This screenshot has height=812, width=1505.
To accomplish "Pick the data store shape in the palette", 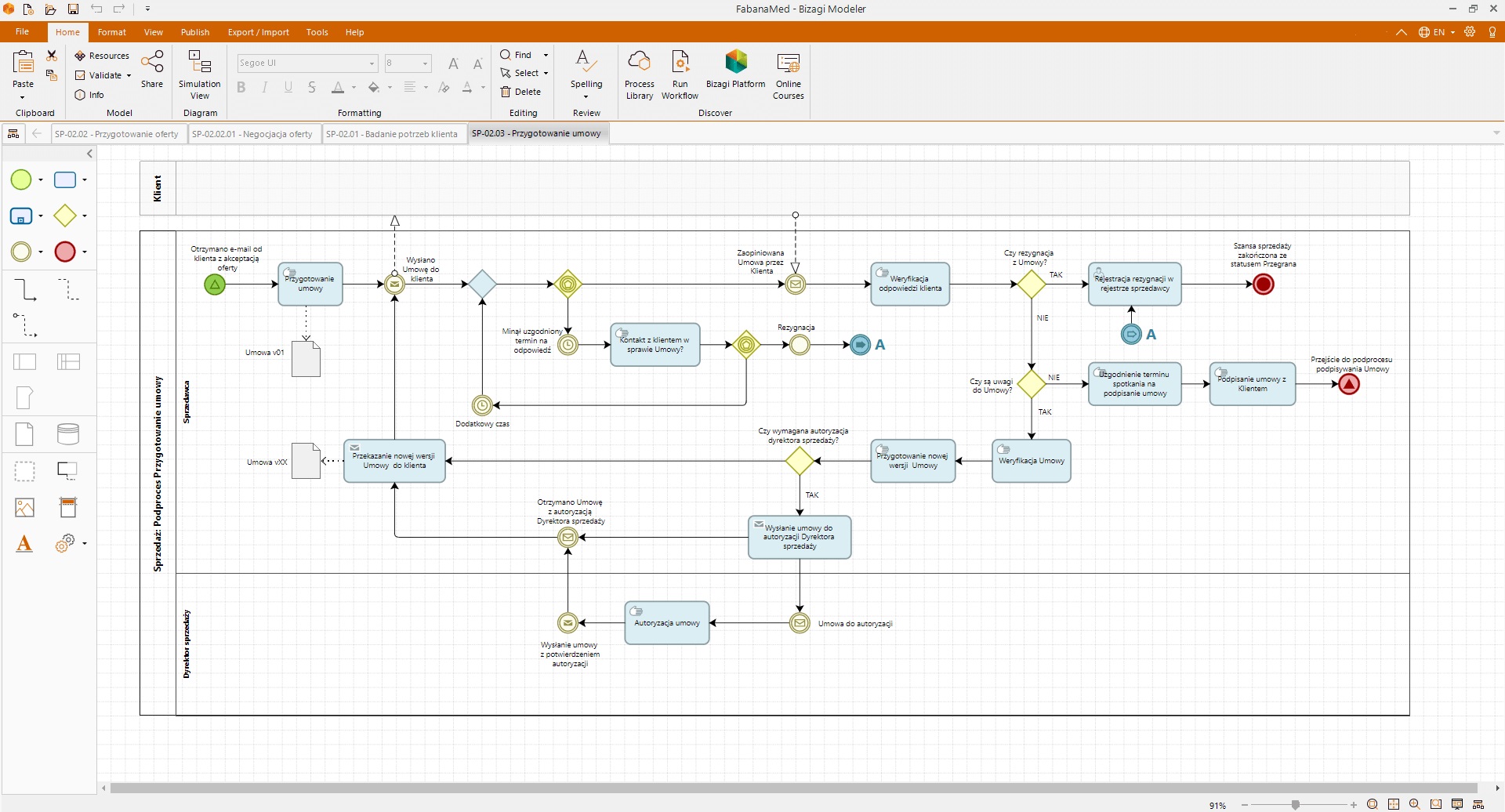I will coord(68,434).
